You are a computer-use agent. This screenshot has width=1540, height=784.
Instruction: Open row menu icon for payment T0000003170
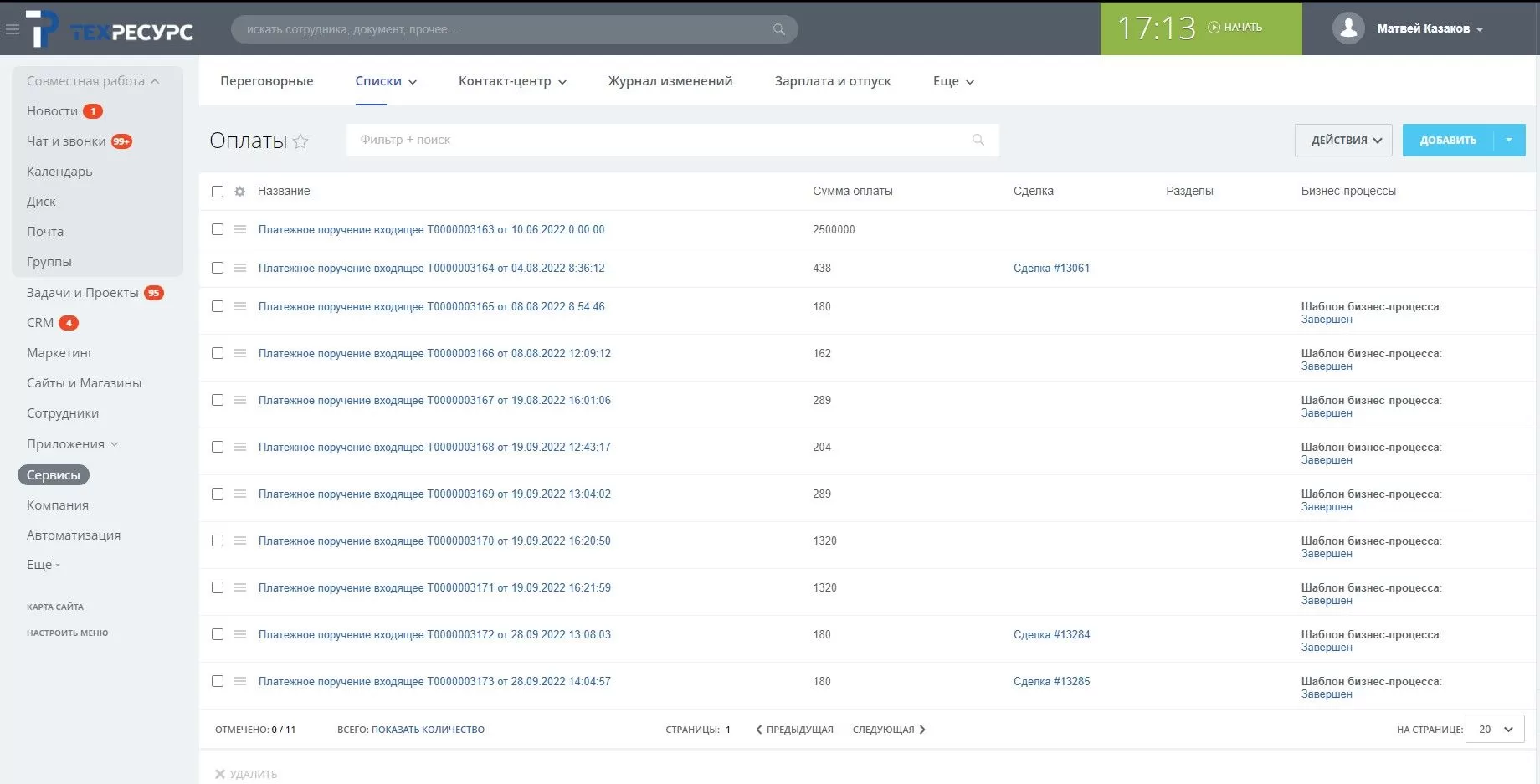pyautogui.click(x=240, y=541)
